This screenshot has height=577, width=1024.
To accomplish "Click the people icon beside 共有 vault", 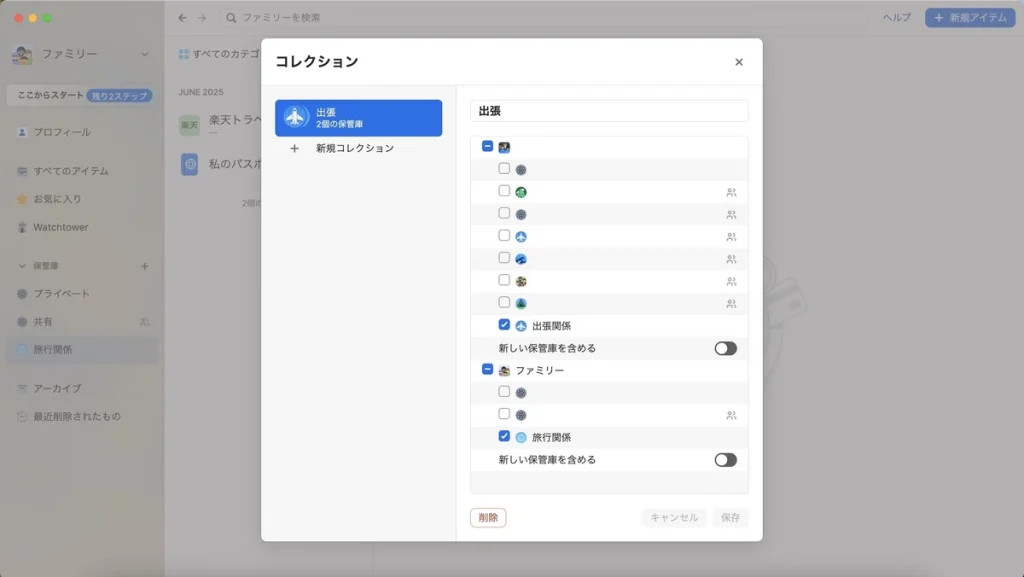I will (144, 322).
